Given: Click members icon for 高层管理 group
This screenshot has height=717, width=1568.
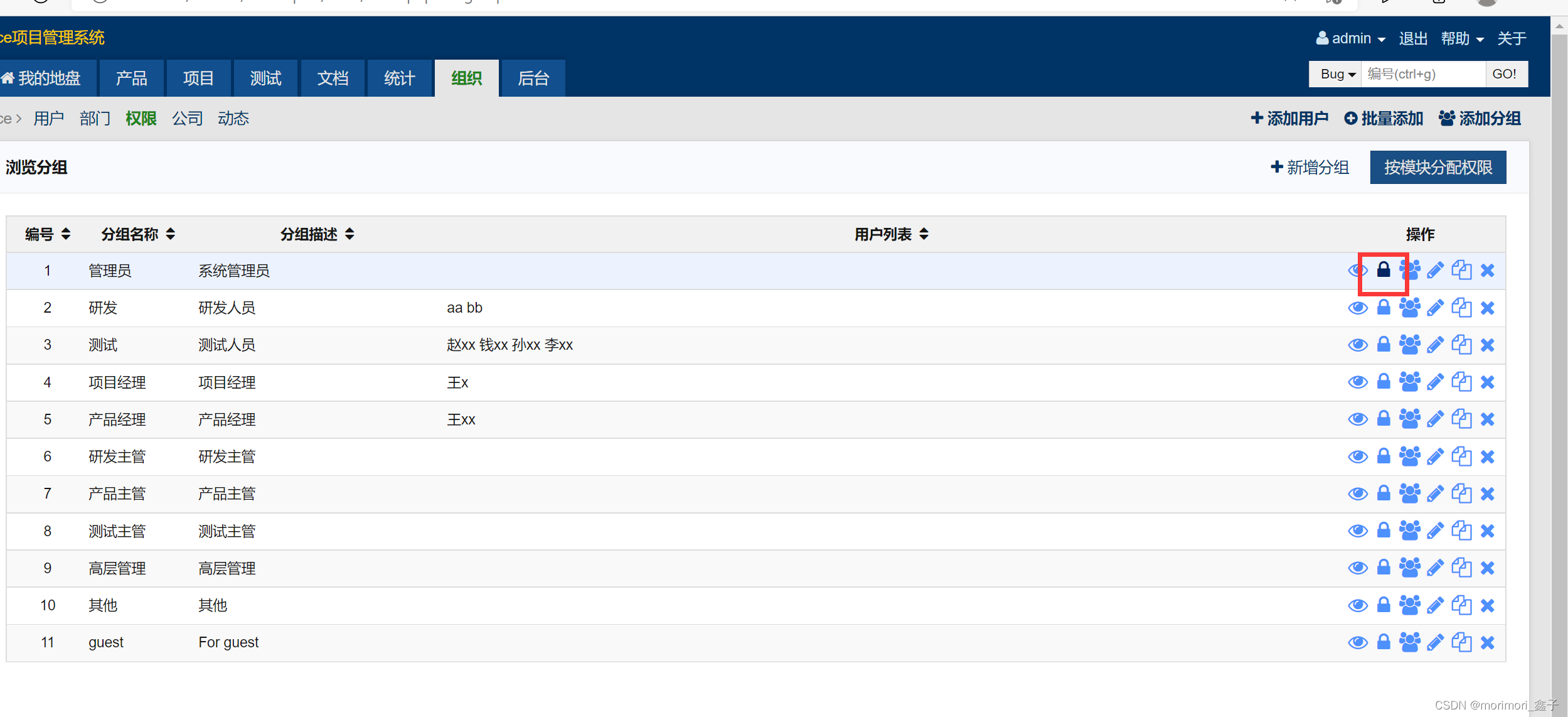Looking at the screenshot, I should [x=1409, y=568].
